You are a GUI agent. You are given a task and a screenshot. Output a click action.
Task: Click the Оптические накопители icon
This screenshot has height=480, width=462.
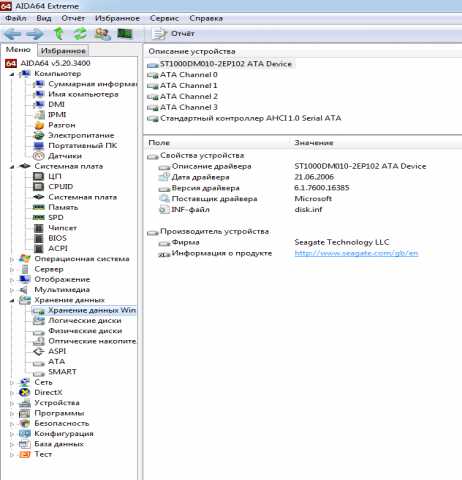click(39, 341)
